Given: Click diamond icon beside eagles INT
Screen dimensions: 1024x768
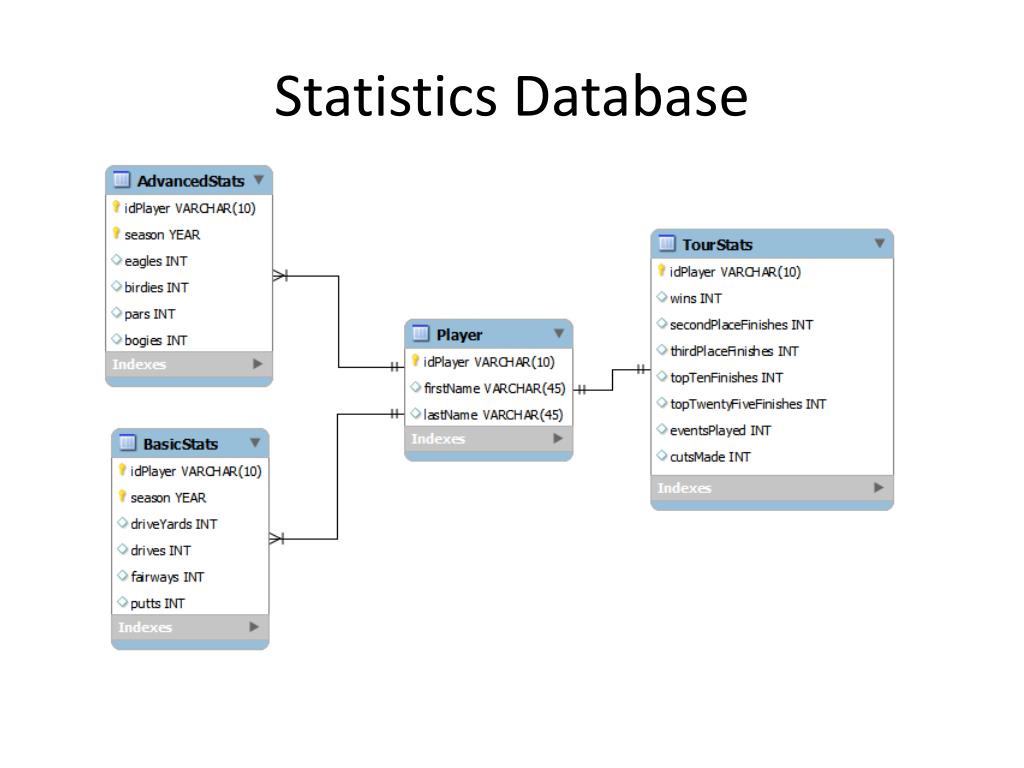Looking at the screenshot, I should [116, 260].
